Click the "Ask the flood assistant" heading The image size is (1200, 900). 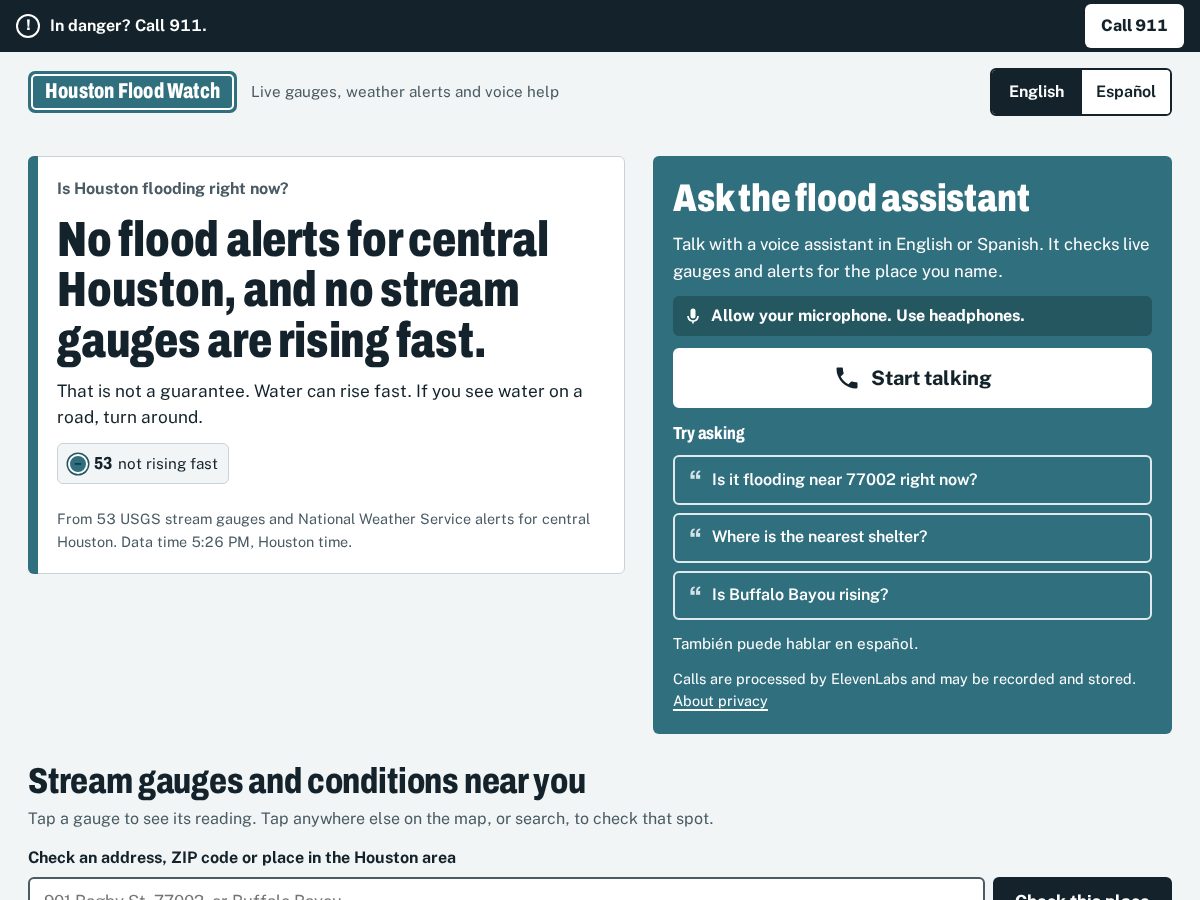pyautogui.click(x=851, y=198)
